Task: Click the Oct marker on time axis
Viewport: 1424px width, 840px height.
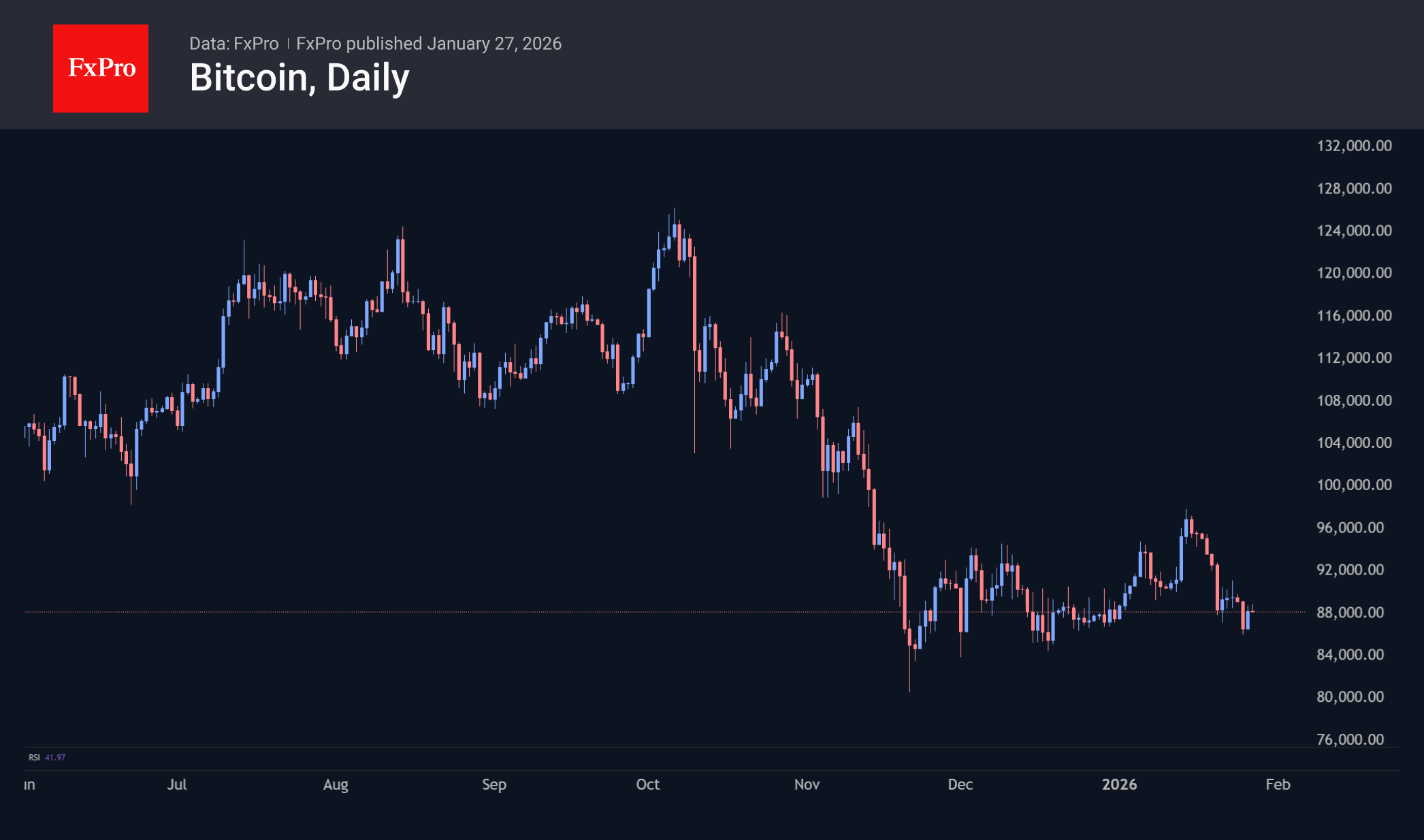Action: point(647,784)
